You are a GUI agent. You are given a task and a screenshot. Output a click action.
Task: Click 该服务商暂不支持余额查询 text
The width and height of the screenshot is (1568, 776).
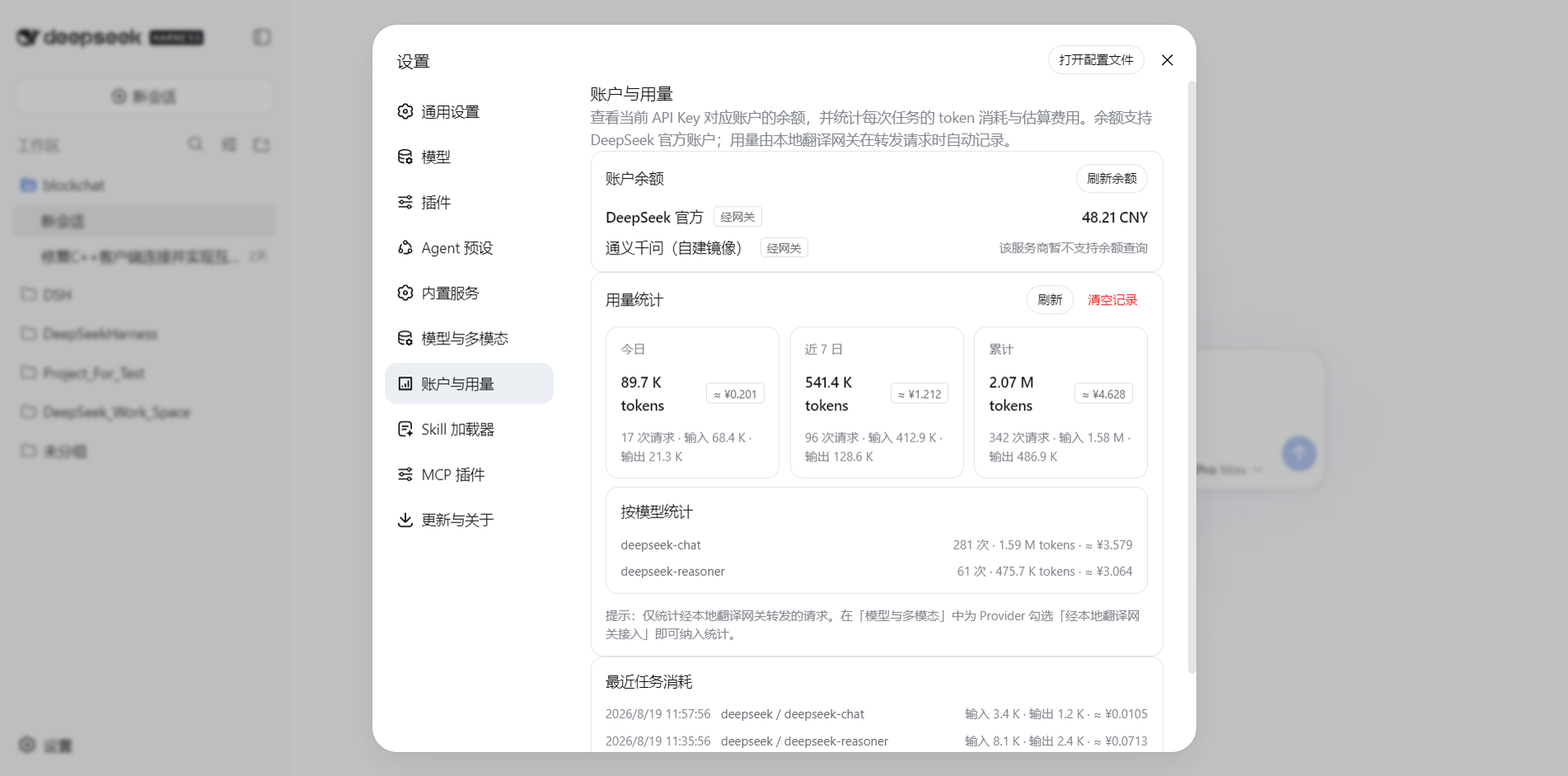click(1073, 248)
